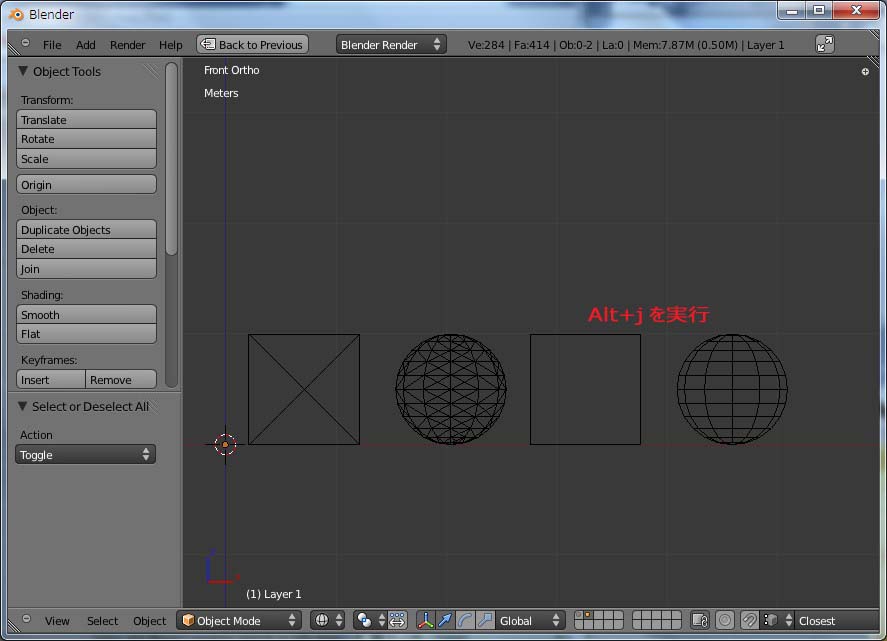Open the viewport shading mode selector
Image resolution: width=887 pixels, height=641 pixels.
328,621
